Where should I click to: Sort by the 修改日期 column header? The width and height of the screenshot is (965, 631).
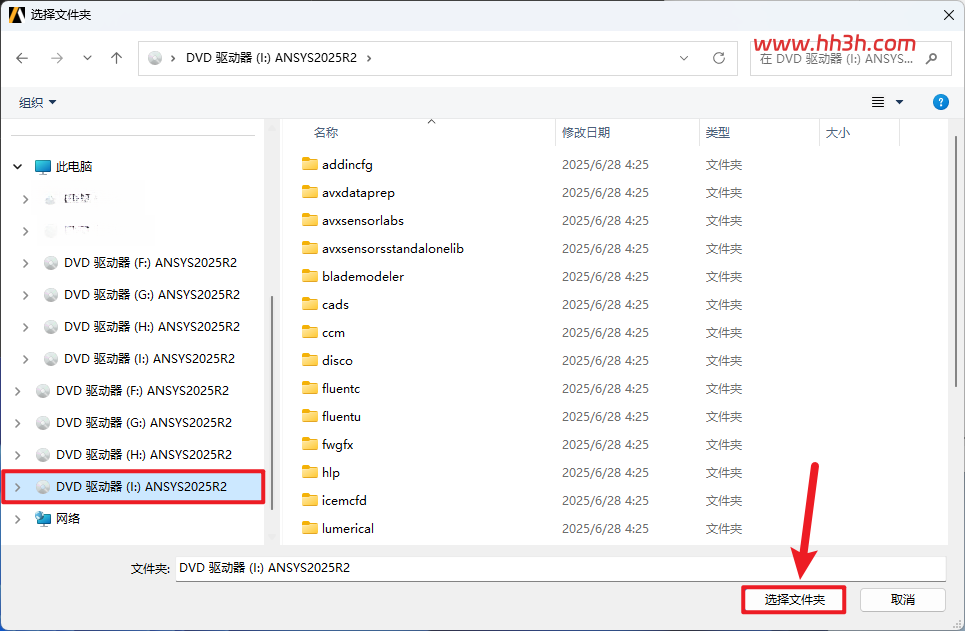(x=586, y=132)
